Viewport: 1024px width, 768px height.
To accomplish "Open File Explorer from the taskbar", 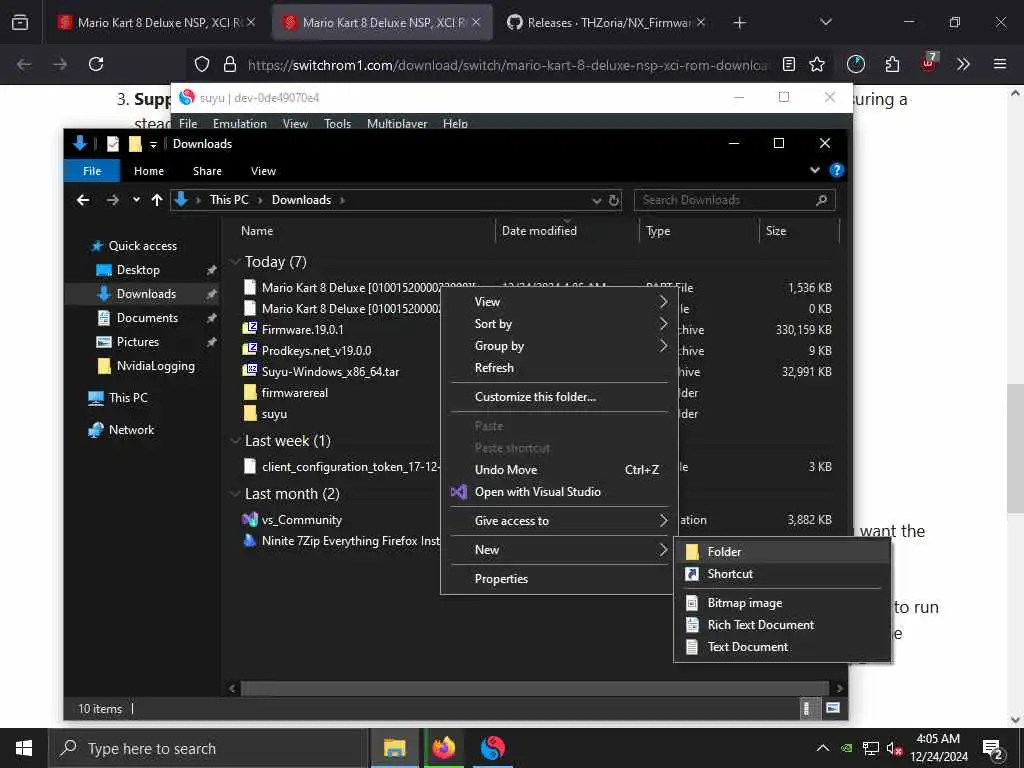I will click(394, 748).
